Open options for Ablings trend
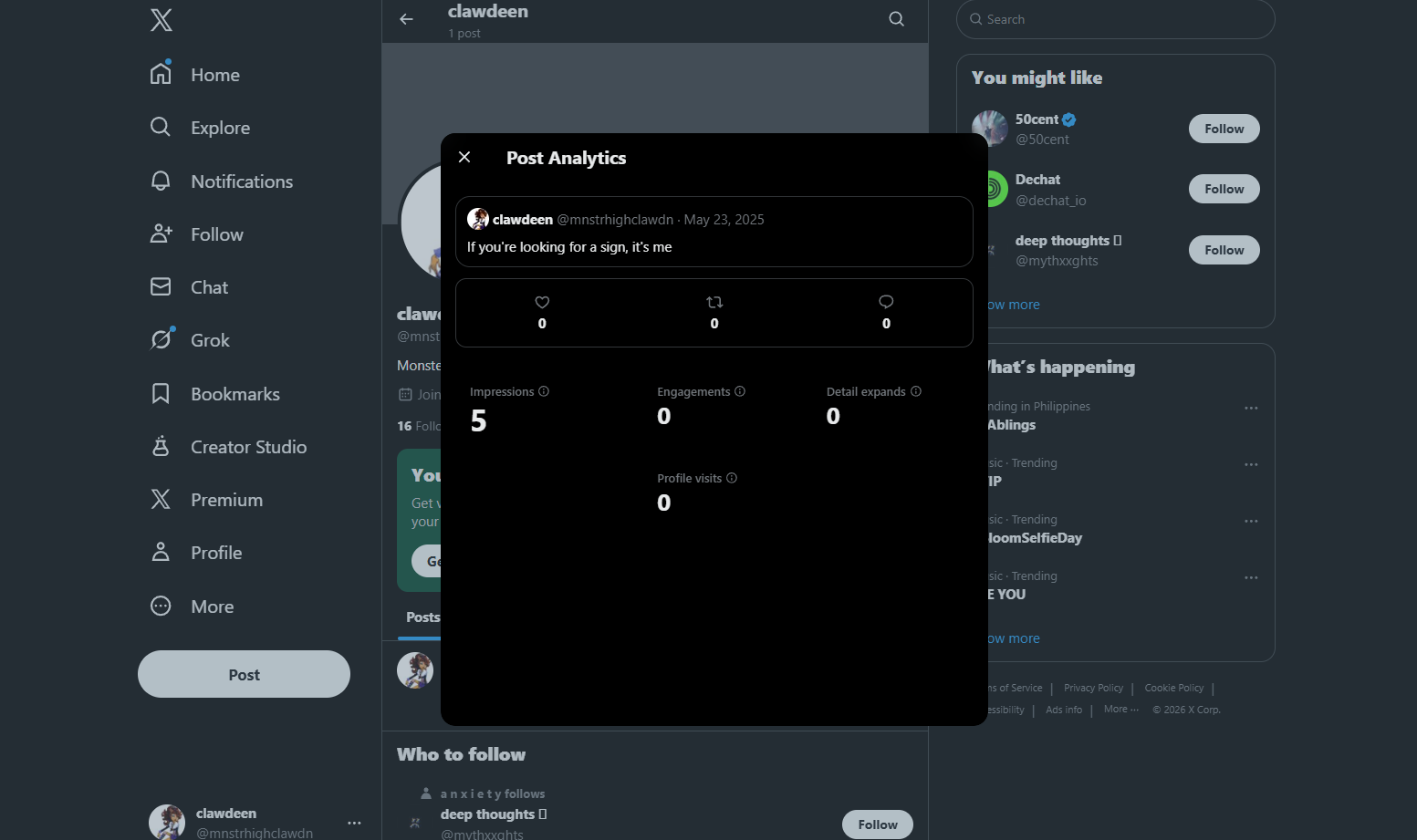The height and width of the screenshot is (840, 1417). tap(1251, 409)
